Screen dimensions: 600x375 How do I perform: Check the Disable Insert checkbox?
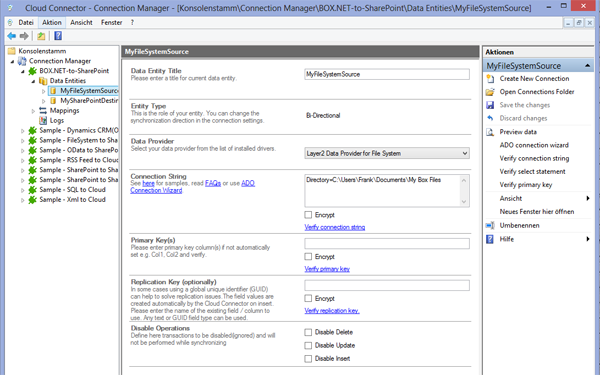(308, 359)
